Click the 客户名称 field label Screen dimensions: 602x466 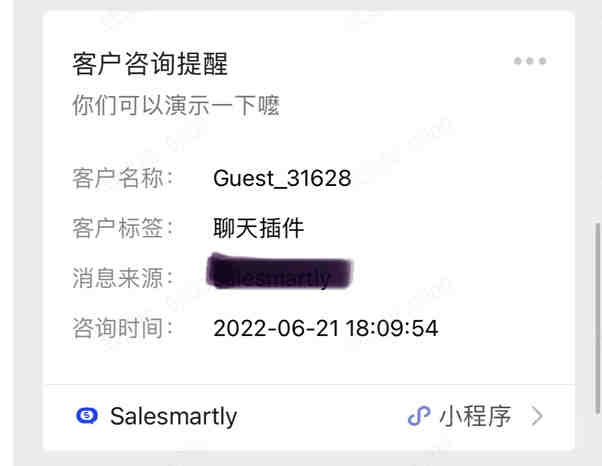(122, 178)
